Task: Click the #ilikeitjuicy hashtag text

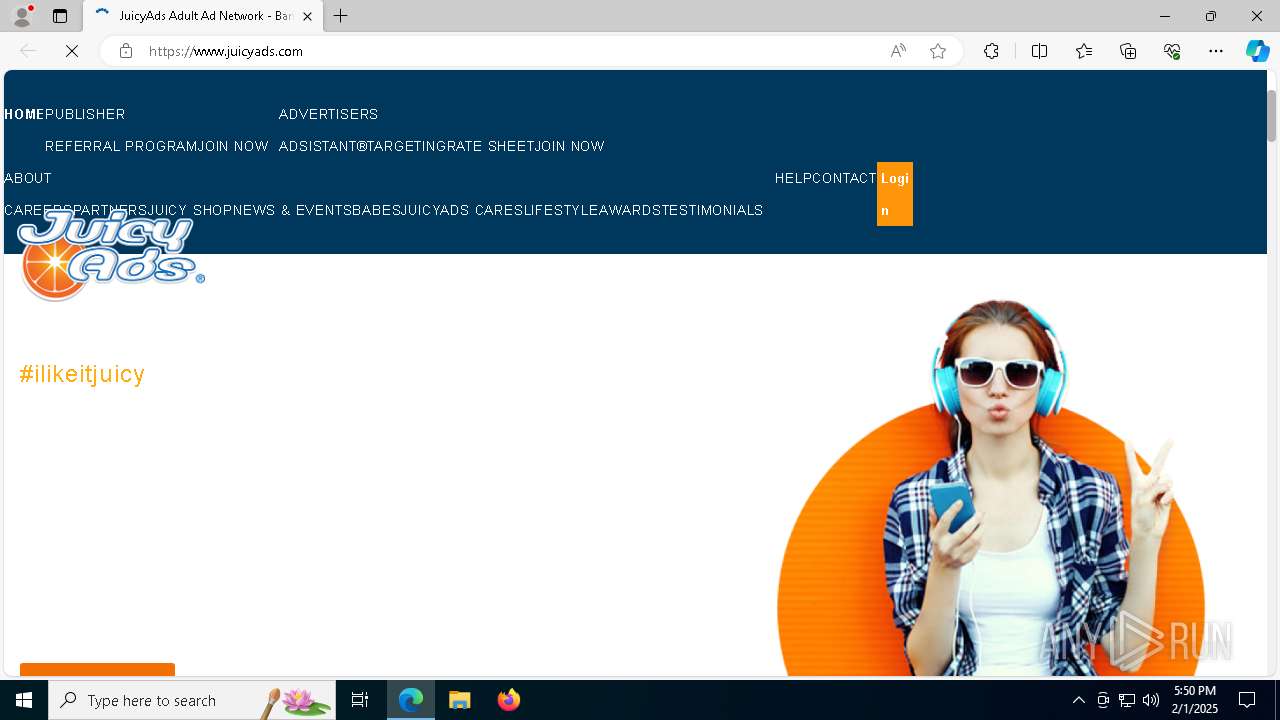Action: 82,374
